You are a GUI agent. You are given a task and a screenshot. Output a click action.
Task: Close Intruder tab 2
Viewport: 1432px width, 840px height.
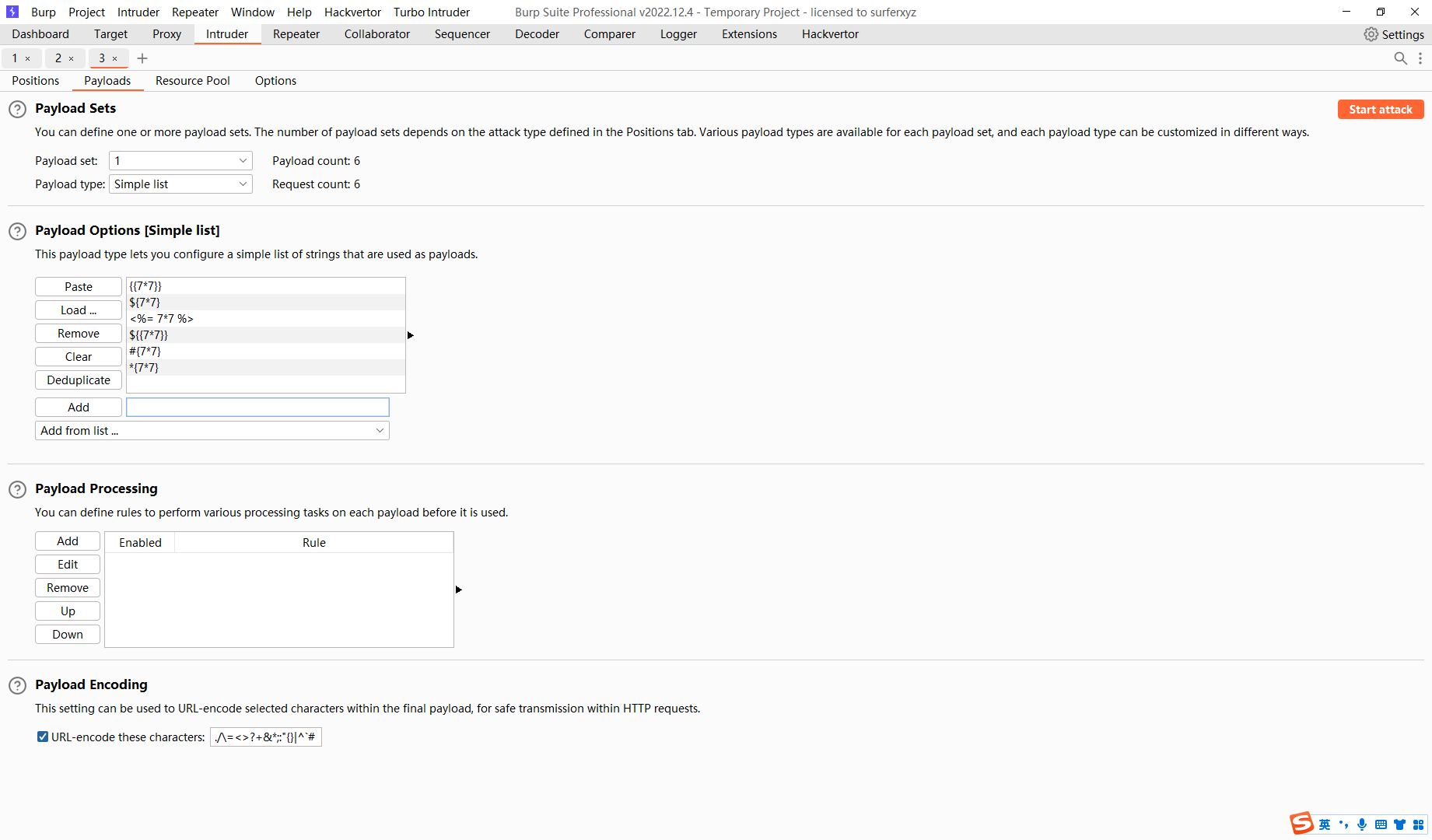72,59
